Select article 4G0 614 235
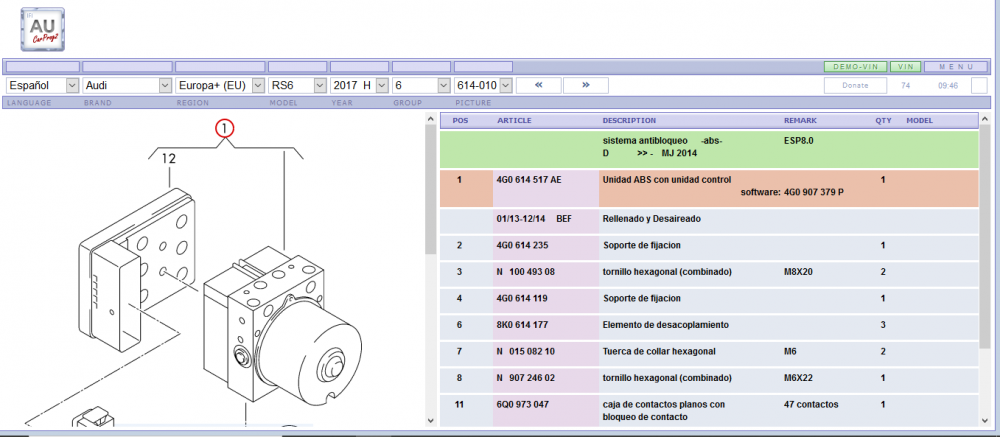Viewport: 1000px width, 437px height. click(522, 245)
